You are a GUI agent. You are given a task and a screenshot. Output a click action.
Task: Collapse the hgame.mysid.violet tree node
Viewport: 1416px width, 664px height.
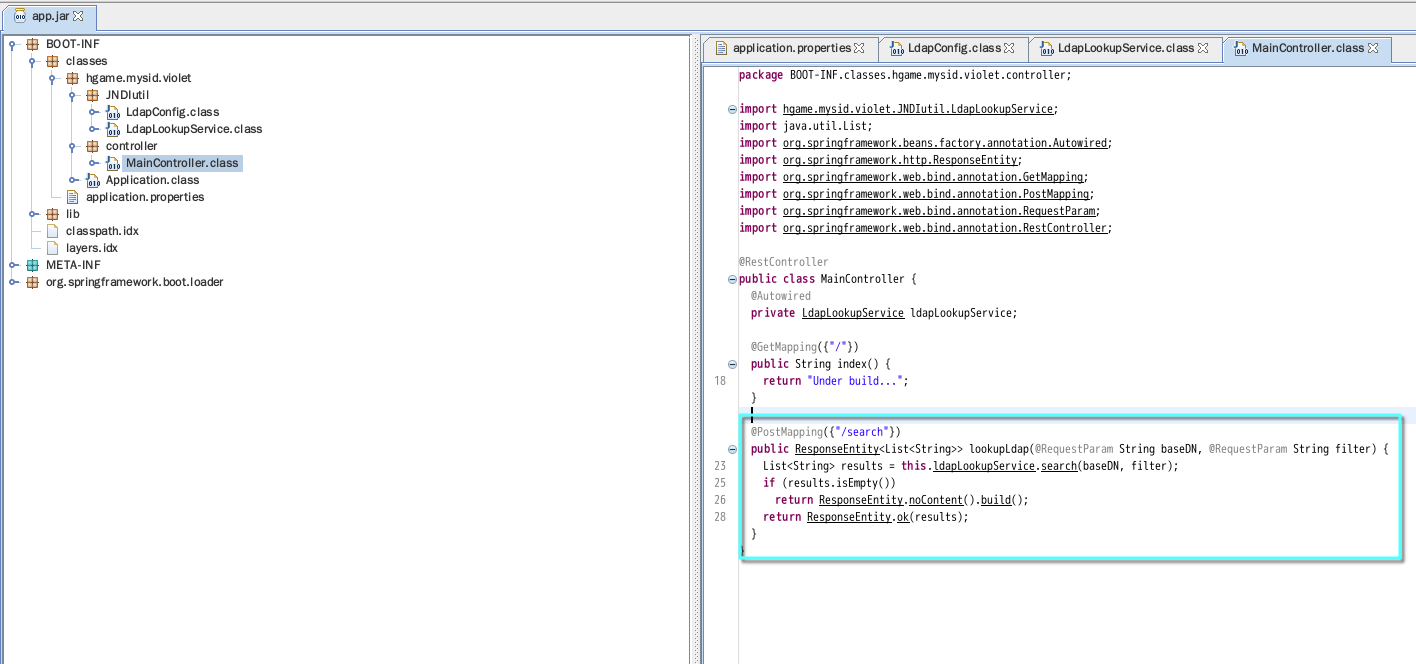(54, 78)
